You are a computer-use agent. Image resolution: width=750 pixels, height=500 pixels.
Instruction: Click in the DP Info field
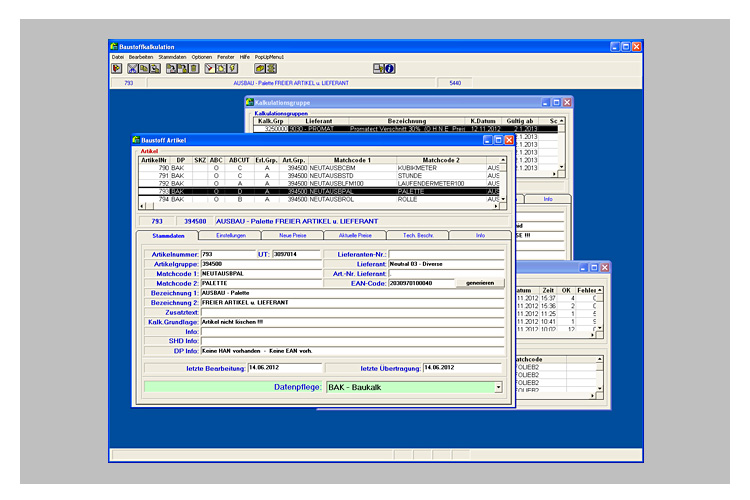pyautogui.click(x=353, y=351)
